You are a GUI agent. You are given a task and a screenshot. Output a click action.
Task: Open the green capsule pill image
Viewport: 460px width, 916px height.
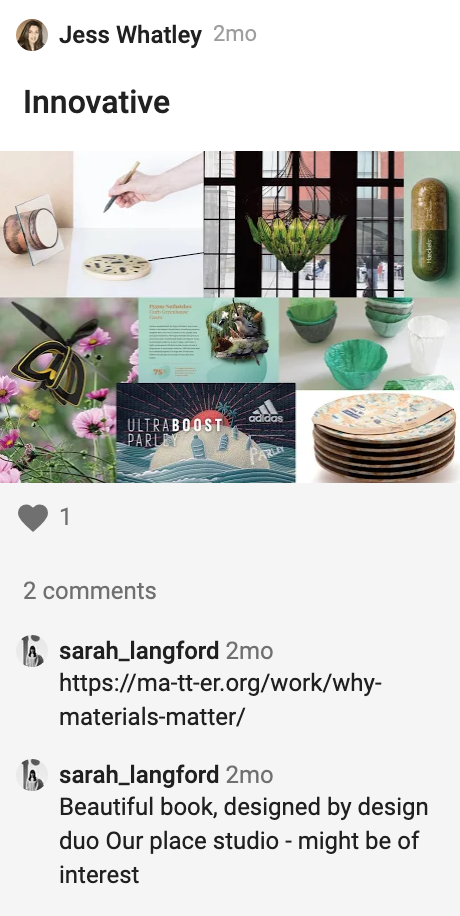tap(432, 224)
